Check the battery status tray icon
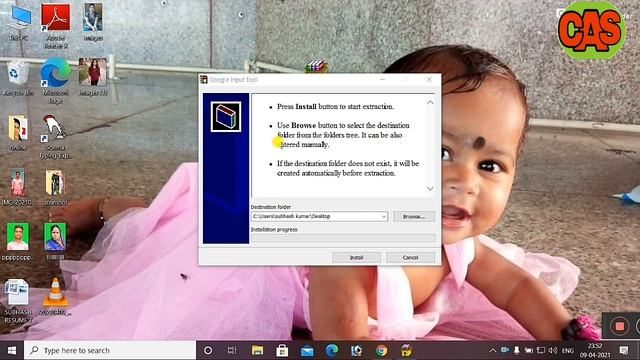Screen dimensions: 640x360 coord(529,350)
